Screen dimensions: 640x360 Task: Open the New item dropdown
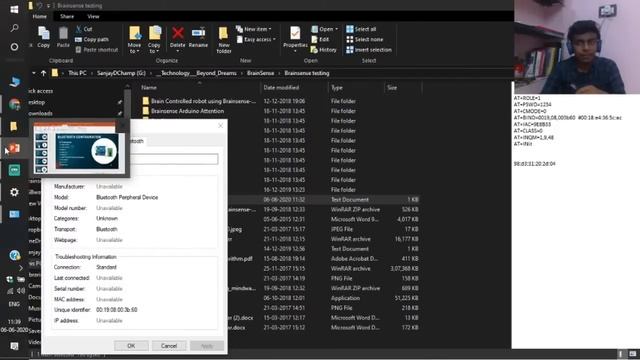pos(253,29)
